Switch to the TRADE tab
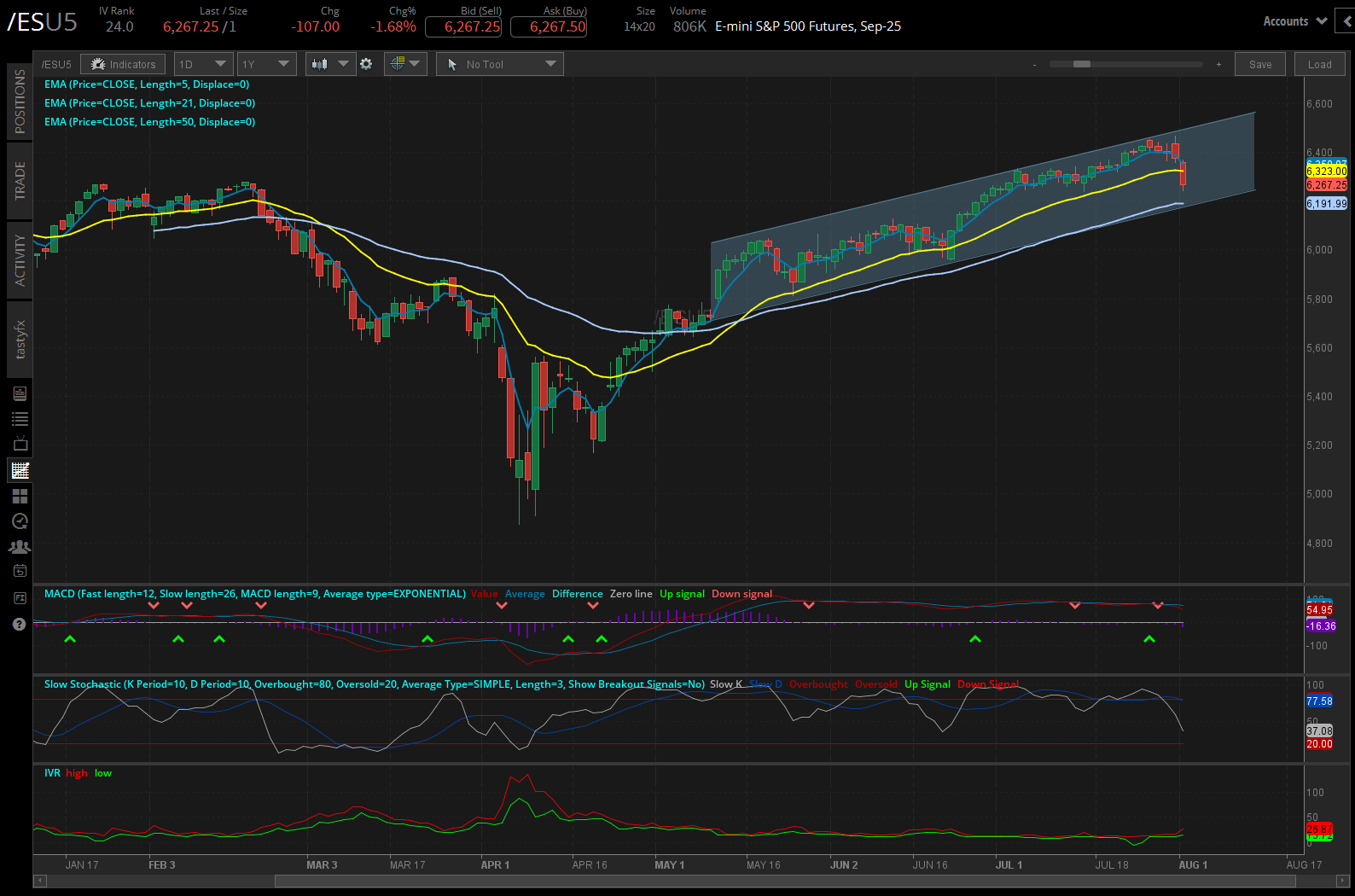Image resolution: width=1355 pixels, height=896 pixels. [20, 180]
